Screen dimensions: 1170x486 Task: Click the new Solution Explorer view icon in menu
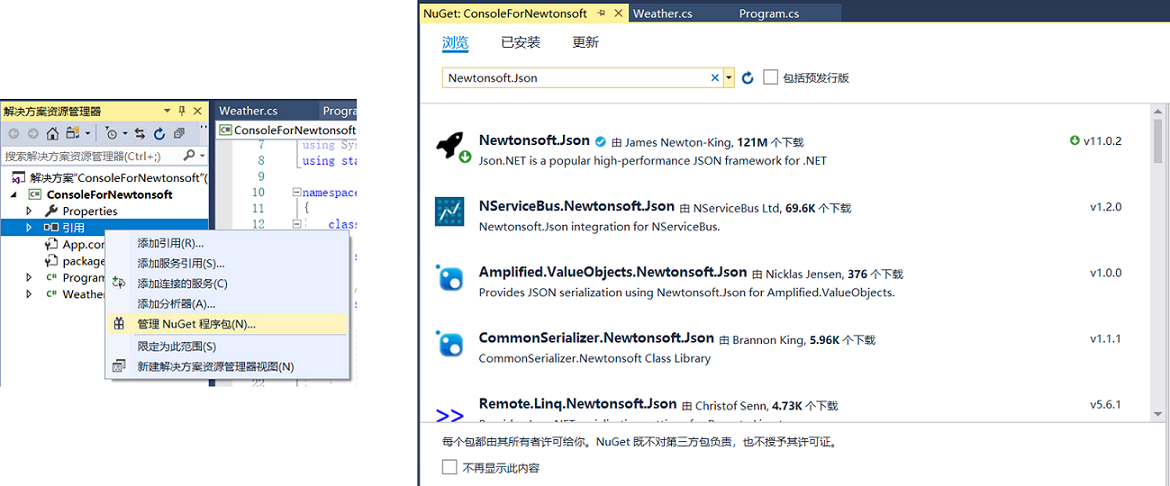(x=119, y=366)
